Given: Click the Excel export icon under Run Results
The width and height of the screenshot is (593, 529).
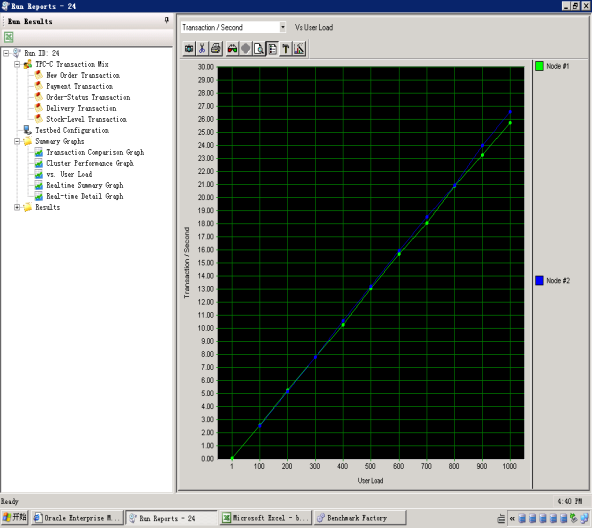Looking at the screenshot, I should (x=8, y=37).
